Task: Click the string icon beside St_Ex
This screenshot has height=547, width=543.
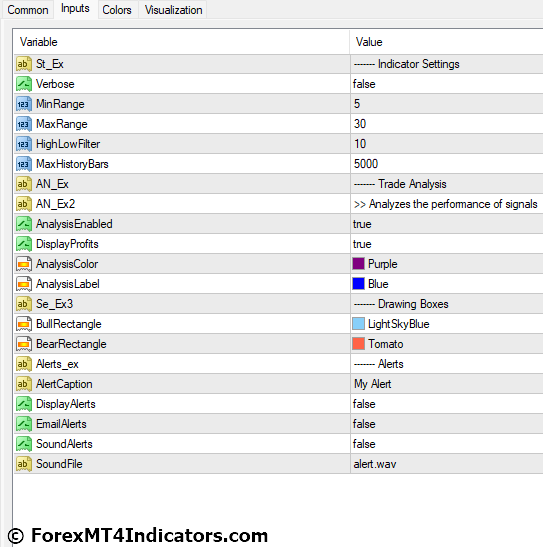Action: pyautogui.click(x=23, y=64)
